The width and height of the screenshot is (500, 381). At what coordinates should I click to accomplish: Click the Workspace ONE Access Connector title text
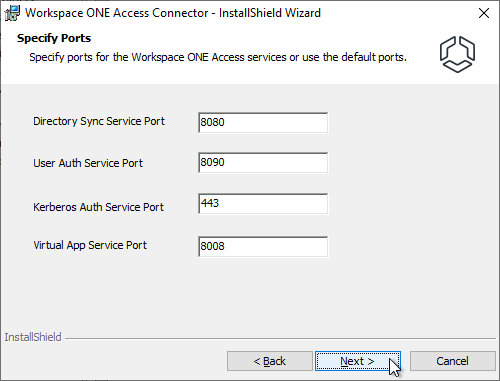click(x=173, y=13)
